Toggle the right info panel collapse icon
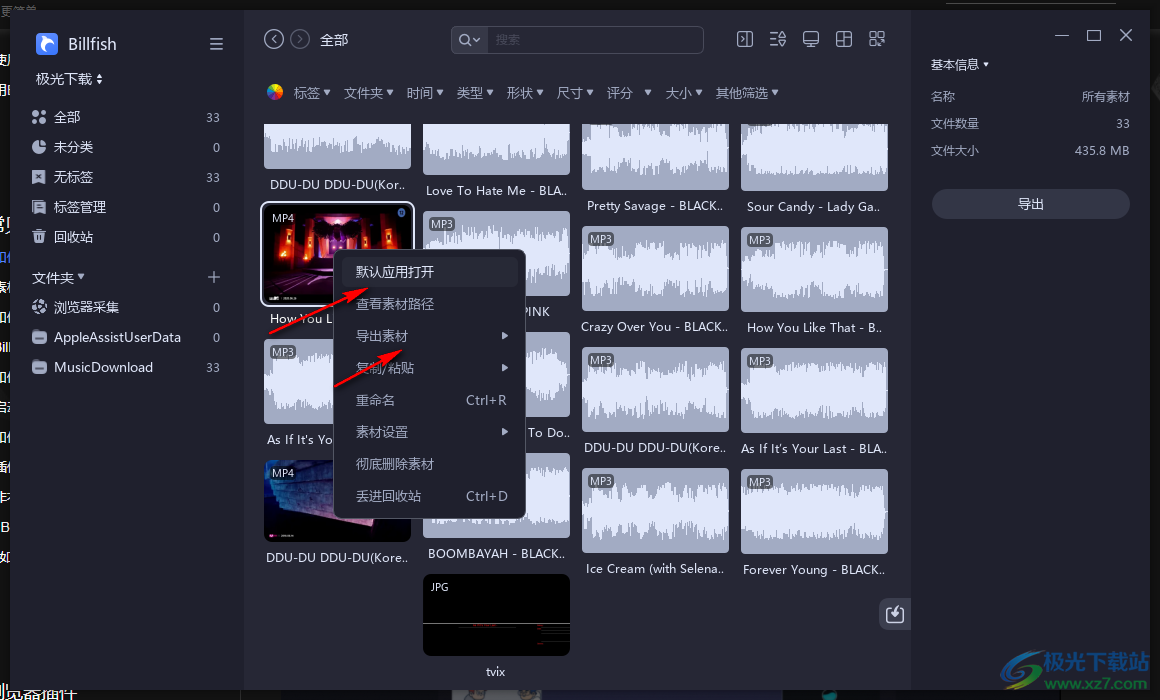The width and height of the screenshot is (1160, 700). [744, 38]
